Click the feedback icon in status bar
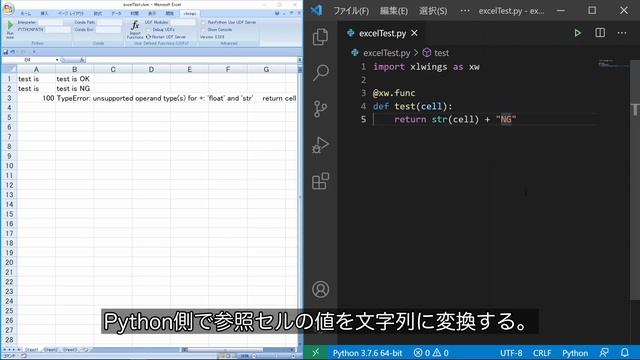640x360 pixels. tap(604, 353)
